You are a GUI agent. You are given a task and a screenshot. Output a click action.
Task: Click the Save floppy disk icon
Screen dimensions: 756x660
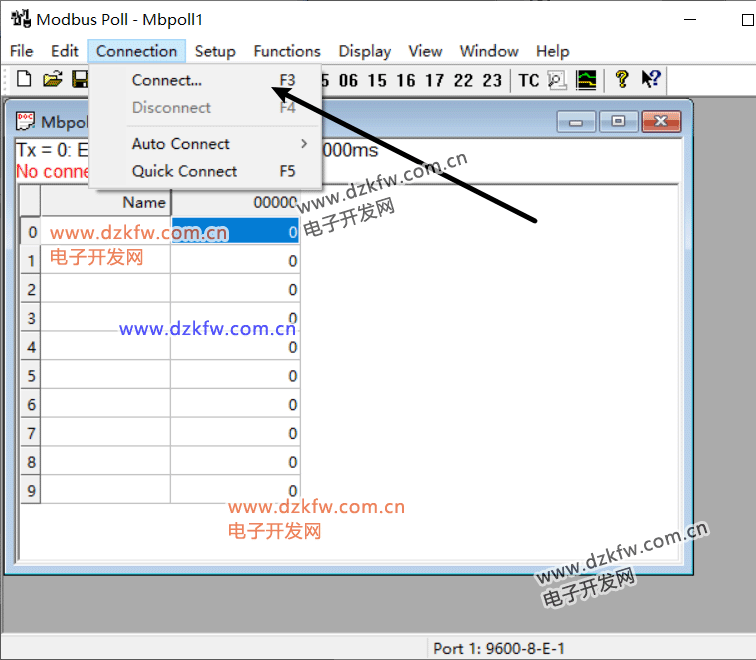79,80
